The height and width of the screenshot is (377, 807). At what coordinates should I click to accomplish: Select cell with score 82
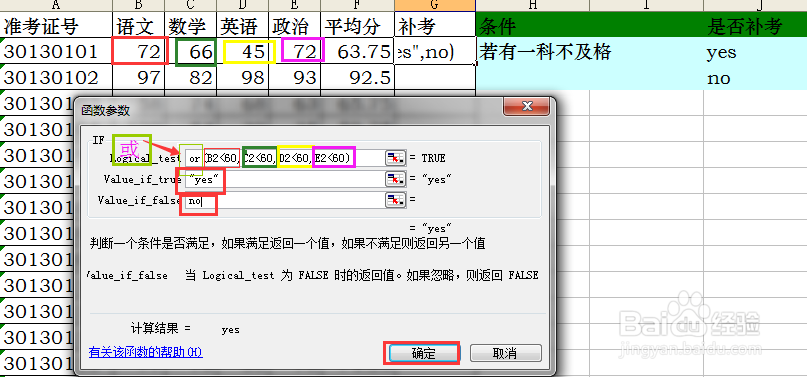191,77
